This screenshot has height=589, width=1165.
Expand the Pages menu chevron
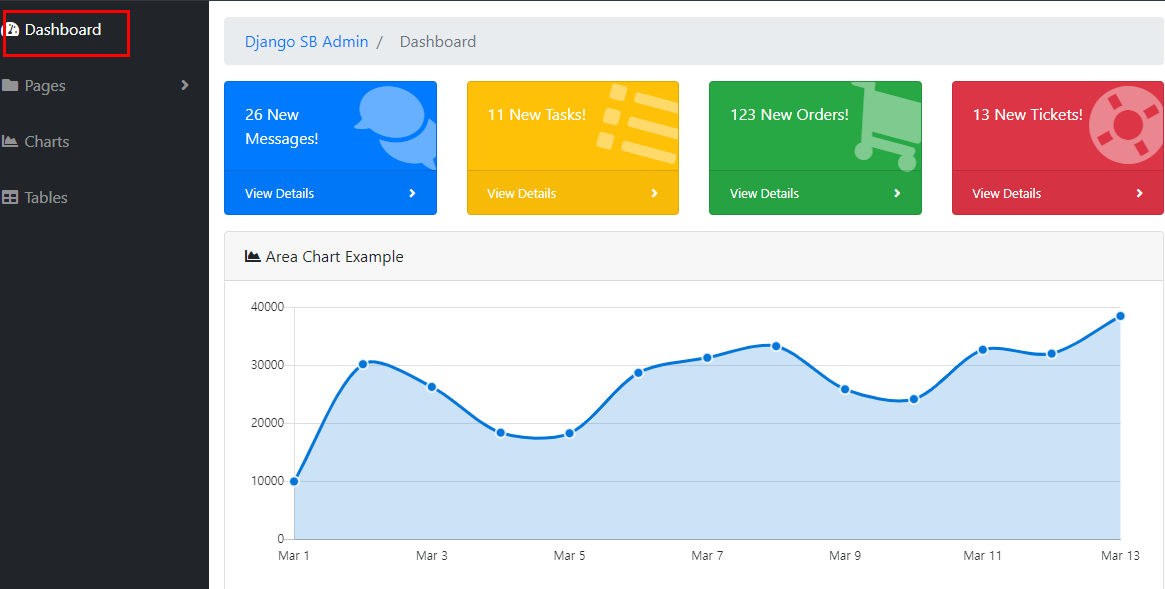tap(185, 85)
